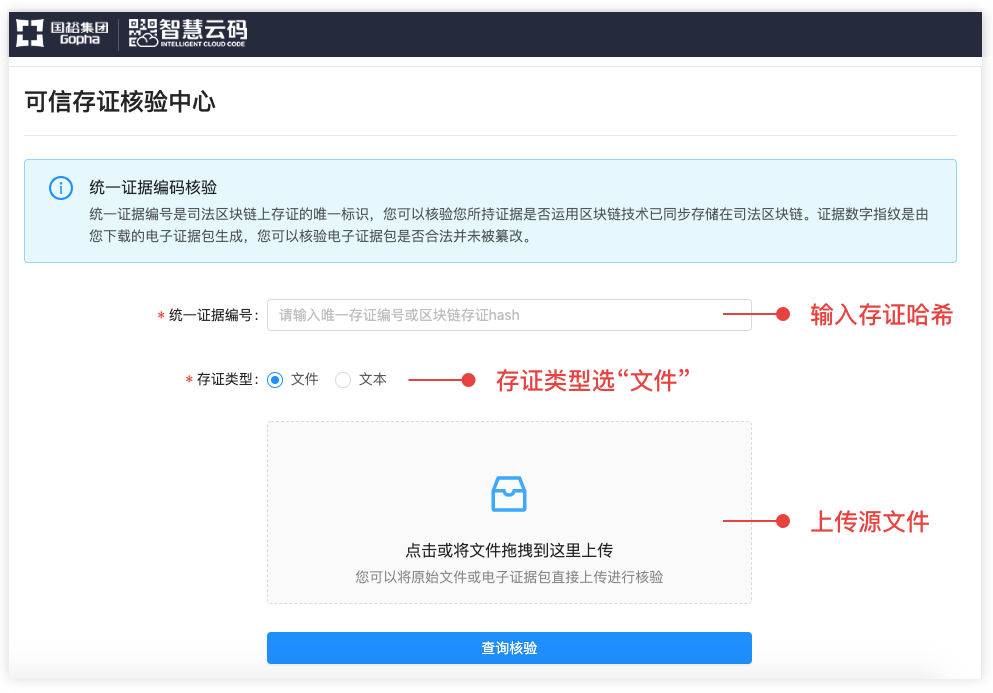Click the 智慧云码 cloud QR logo
Screen dimensions: 993x693
[x=188, y=33]
